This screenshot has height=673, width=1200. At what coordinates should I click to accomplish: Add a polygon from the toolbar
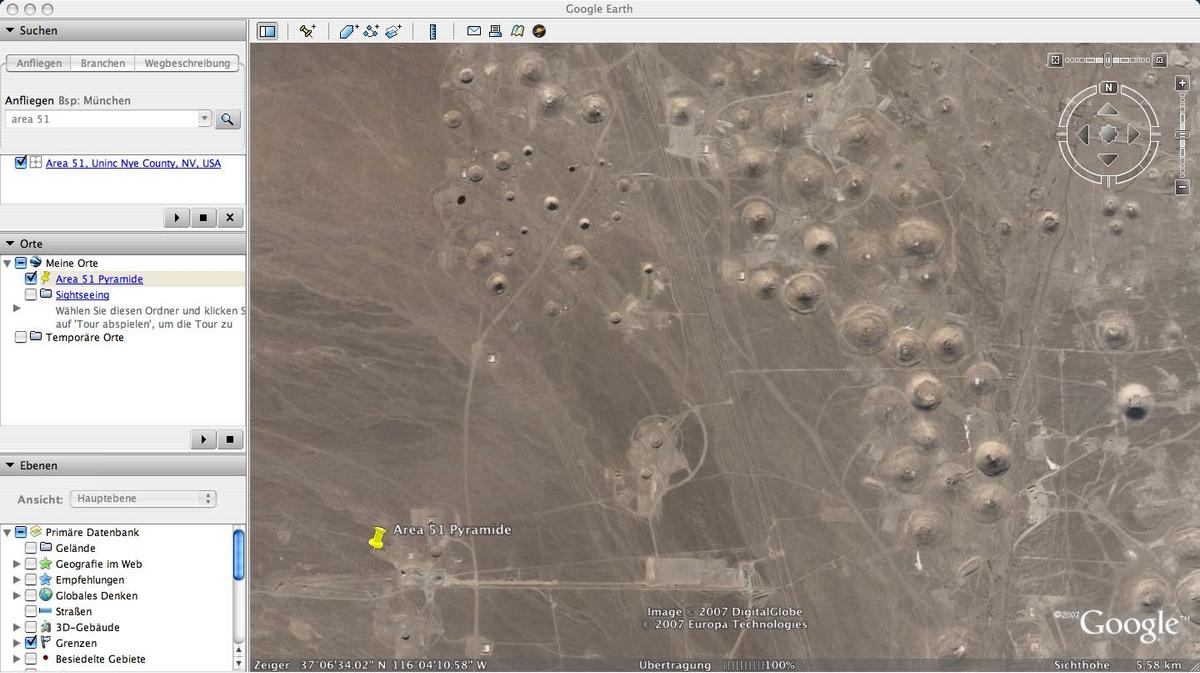pyautogui.click(x=348, y=31)
